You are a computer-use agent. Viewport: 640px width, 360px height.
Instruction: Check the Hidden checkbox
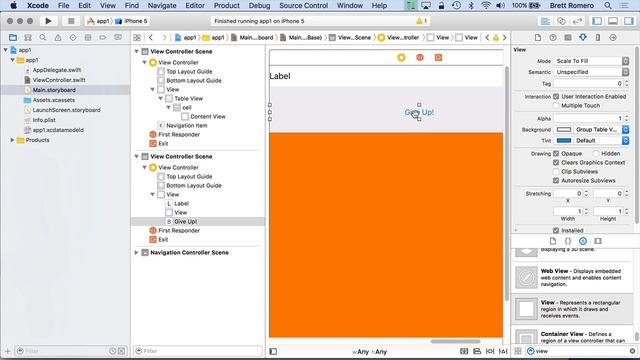pos(596,153)
